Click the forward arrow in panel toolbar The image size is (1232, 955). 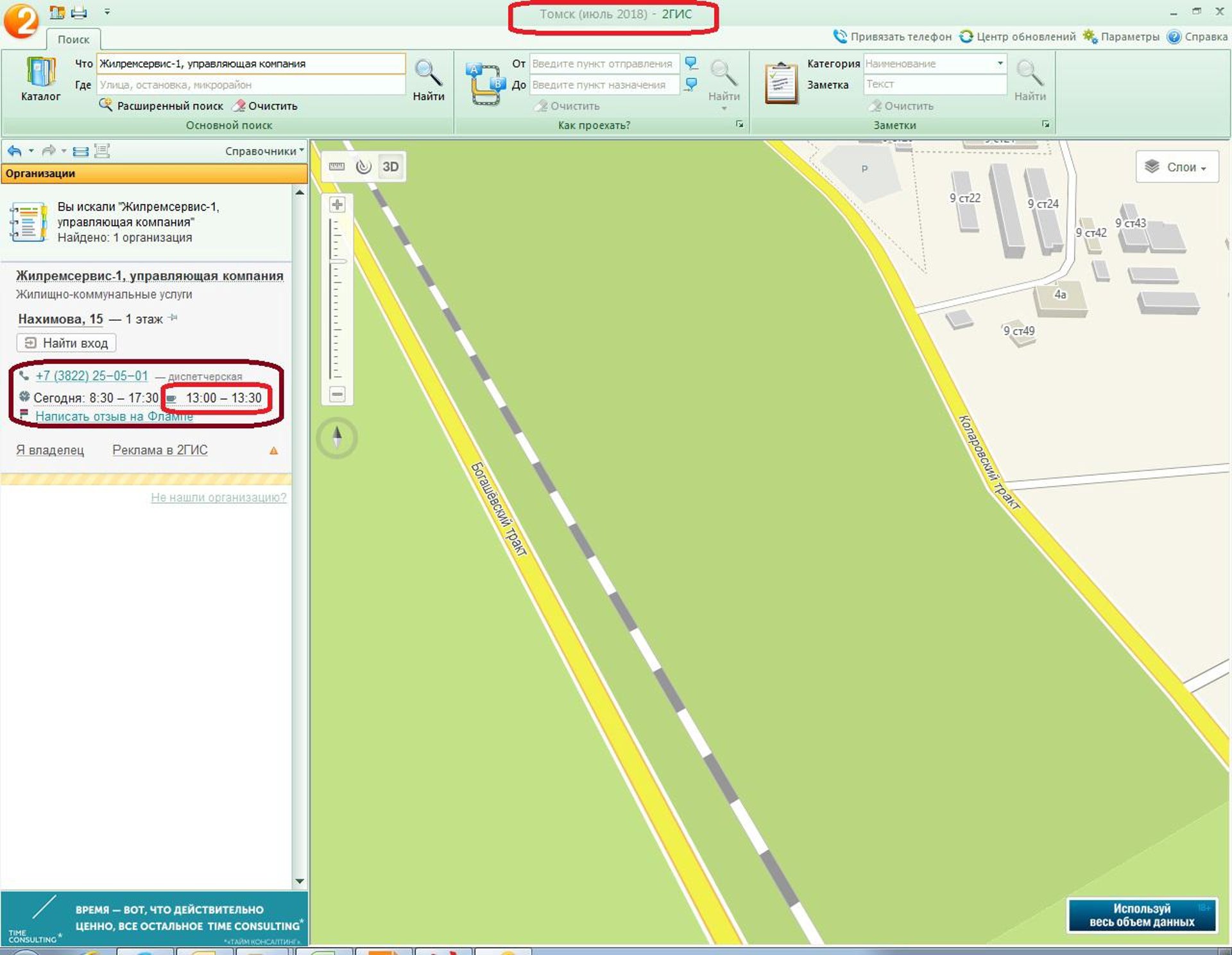pos(48,151)
